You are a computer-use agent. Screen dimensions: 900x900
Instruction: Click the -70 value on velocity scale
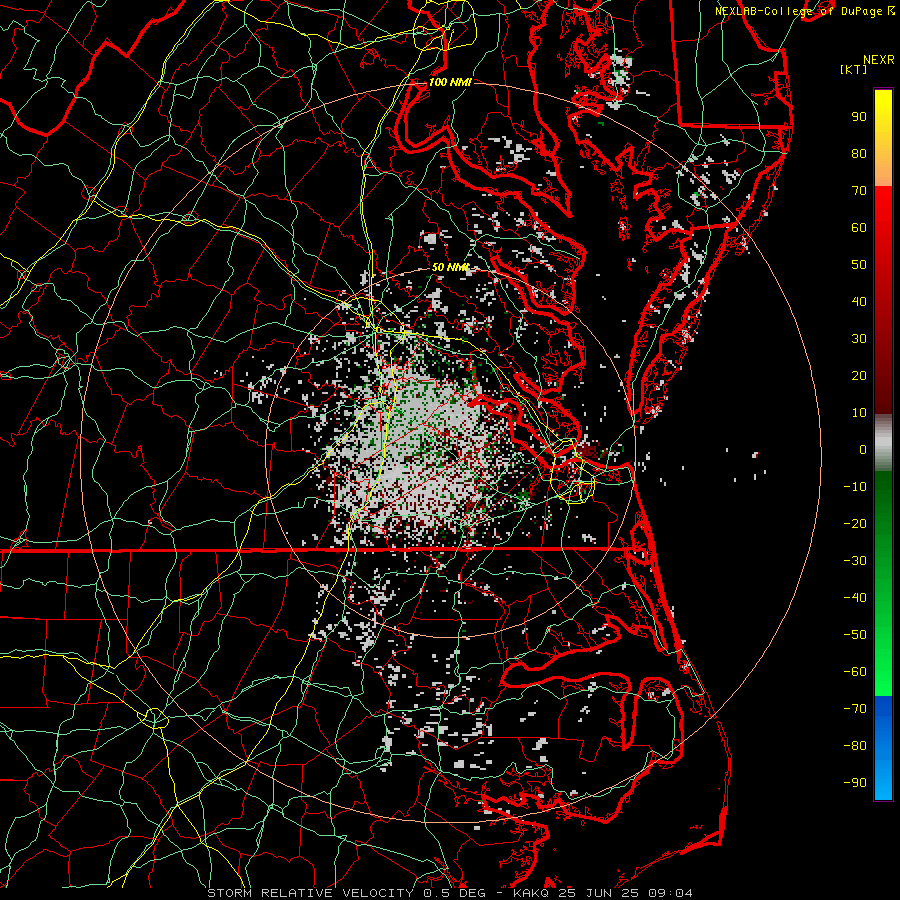855,709
